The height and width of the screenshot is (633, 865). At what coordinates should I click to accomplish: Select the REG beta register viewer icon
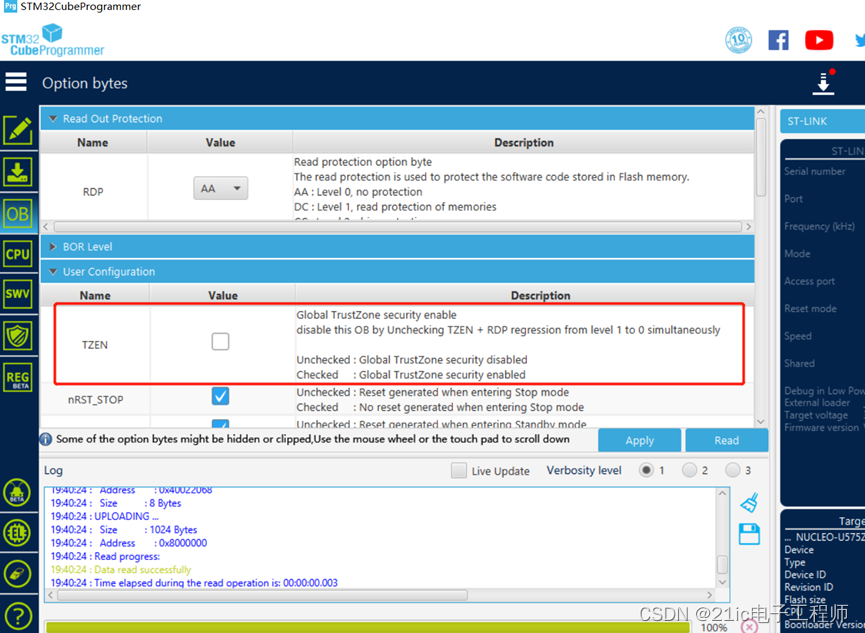click(16, 377)
